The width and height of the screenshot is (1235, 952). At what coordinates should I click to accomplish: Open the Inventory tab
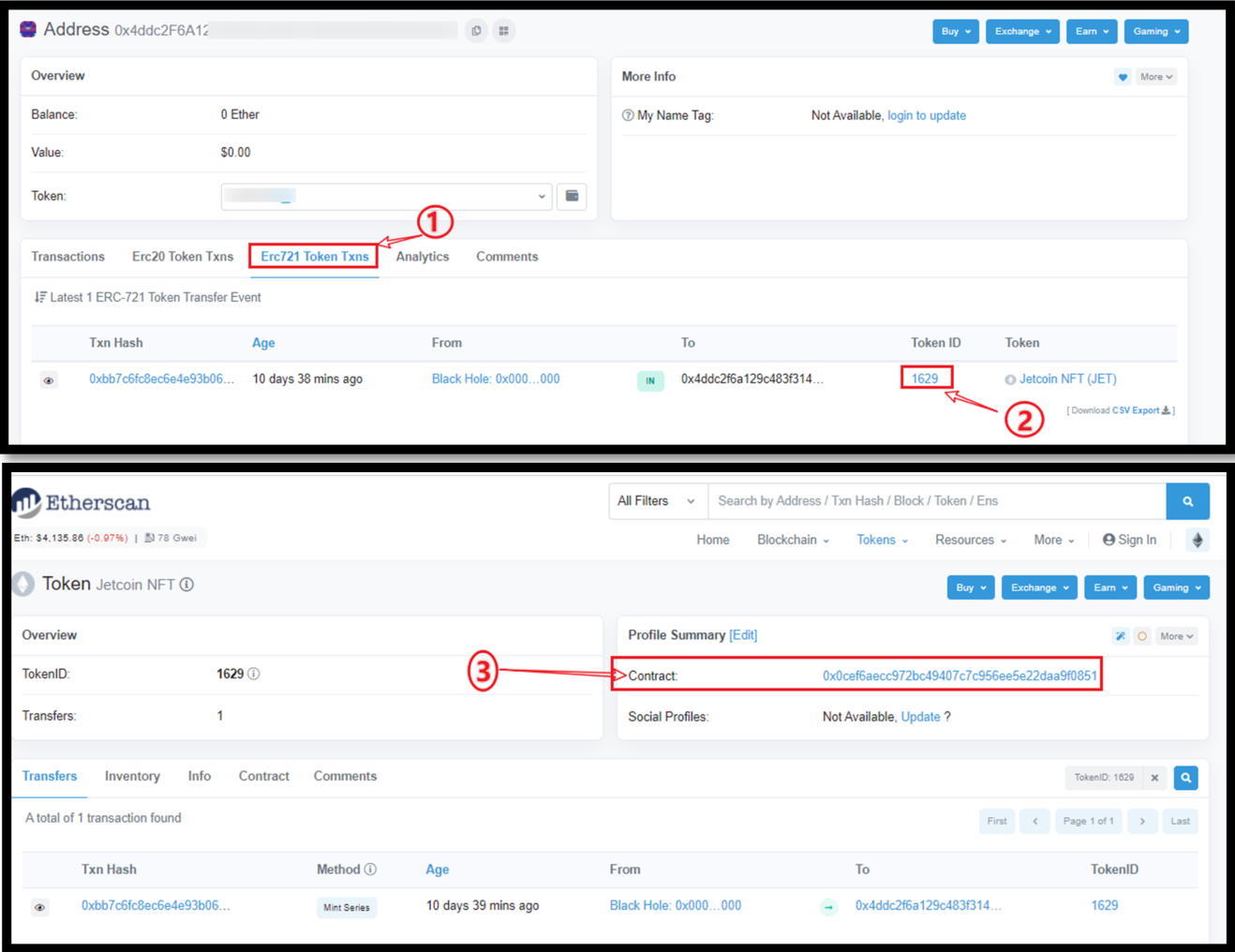click(x=132, y=776)
